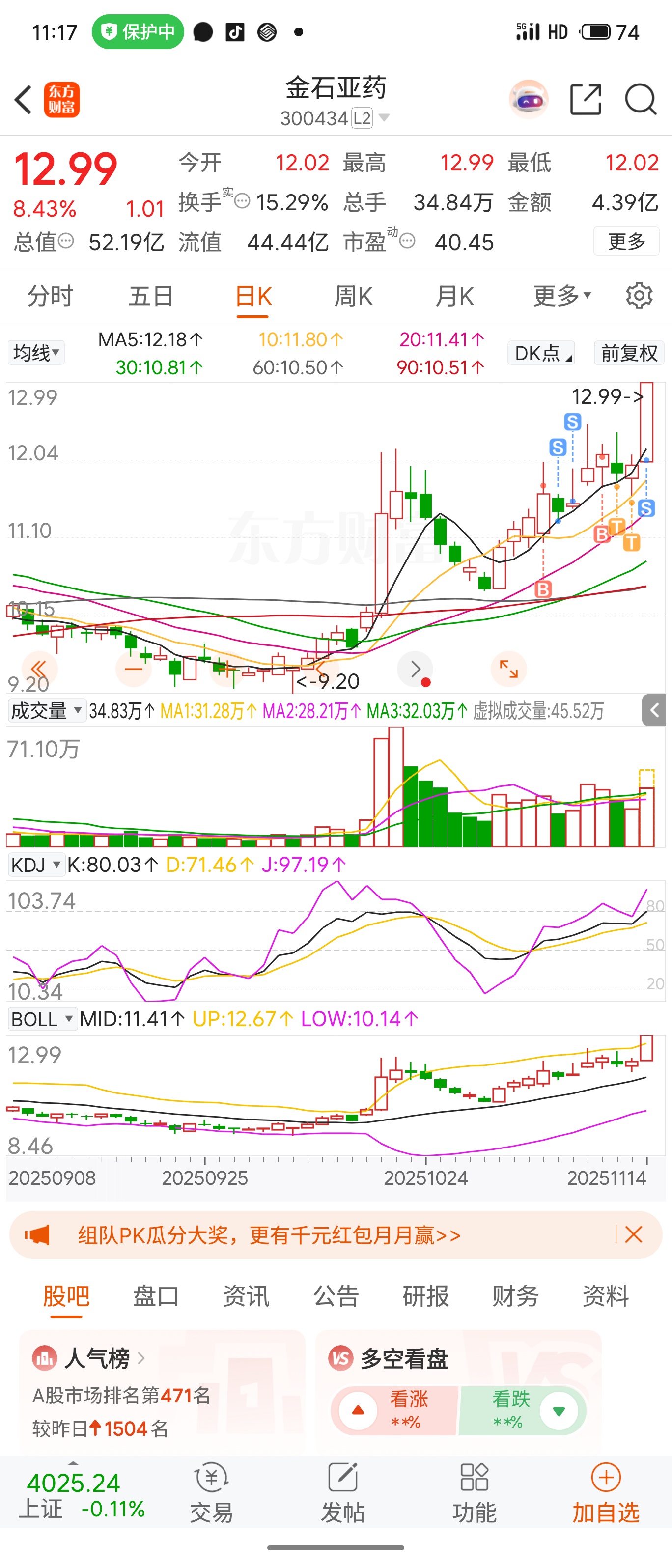Viewport: 672px width, 1568px height.
Task: Open the AI robot assistant avatar
Action: click(x=529, y=99)
